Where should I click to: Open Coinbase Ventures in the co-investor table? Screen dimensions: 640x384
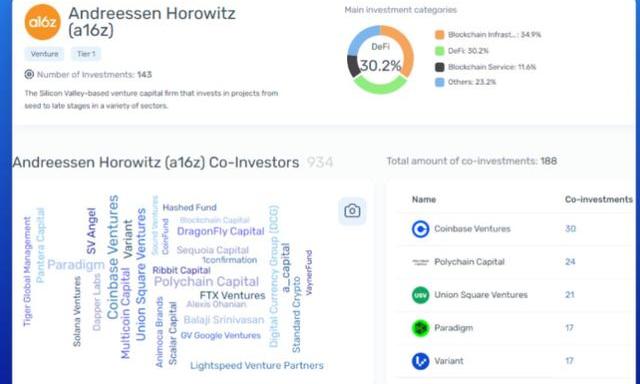[472, 229]
